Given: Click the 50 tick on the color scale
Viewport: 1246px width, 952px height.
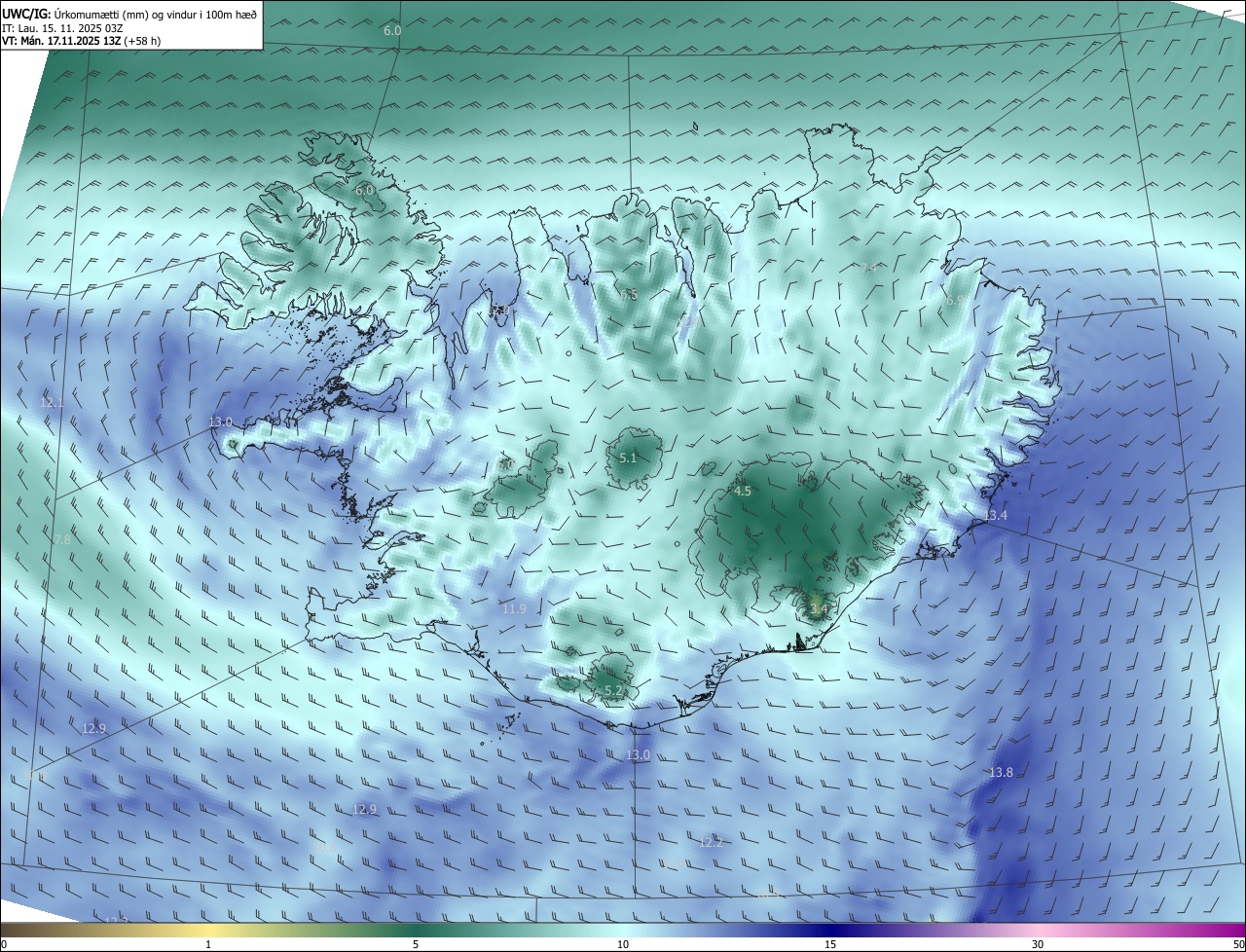Looking at the screenshot, I should coord(1238,944).
